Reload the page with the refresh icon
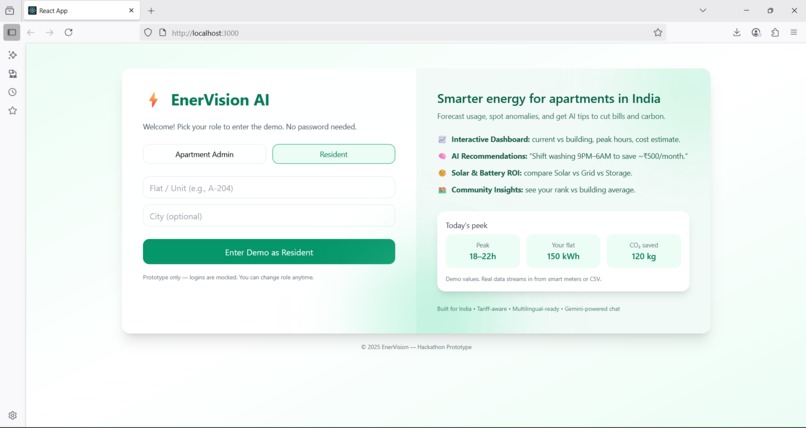This screenshot has height=428, width=806. tap(68, 32)
